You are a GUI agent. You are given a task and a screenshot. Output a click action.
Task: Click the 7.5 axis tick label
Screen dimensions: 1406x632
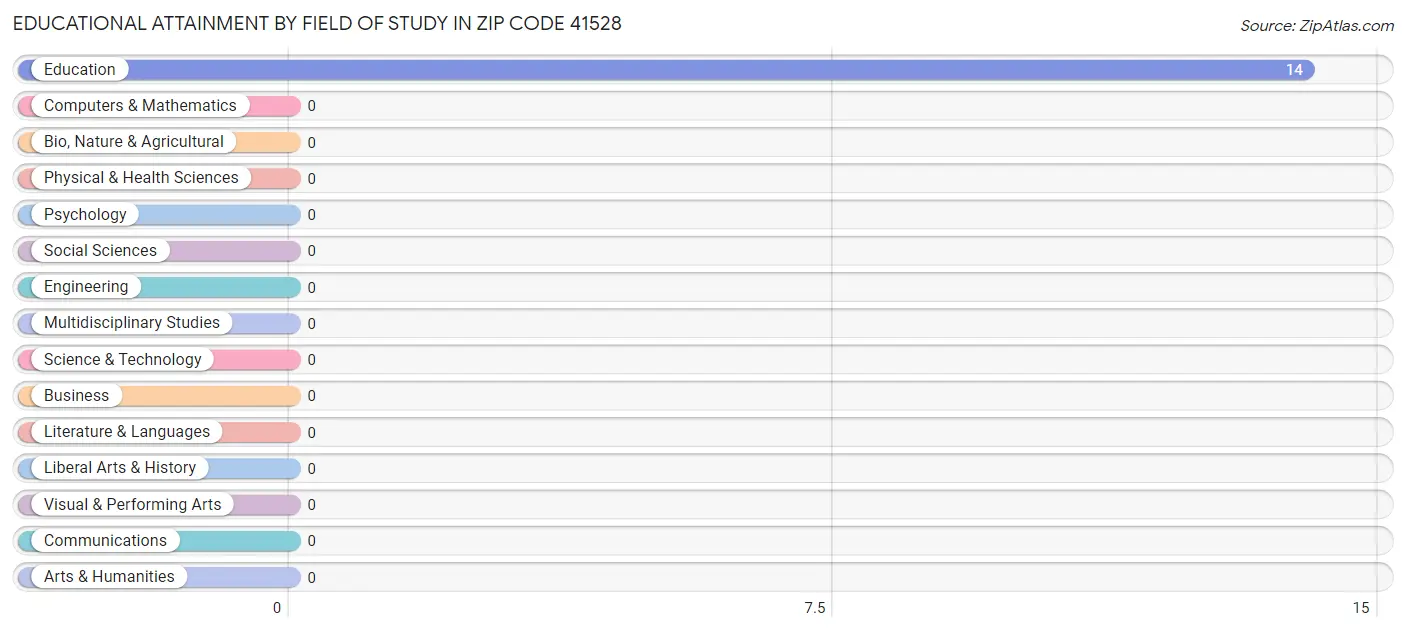click(815, 608)
